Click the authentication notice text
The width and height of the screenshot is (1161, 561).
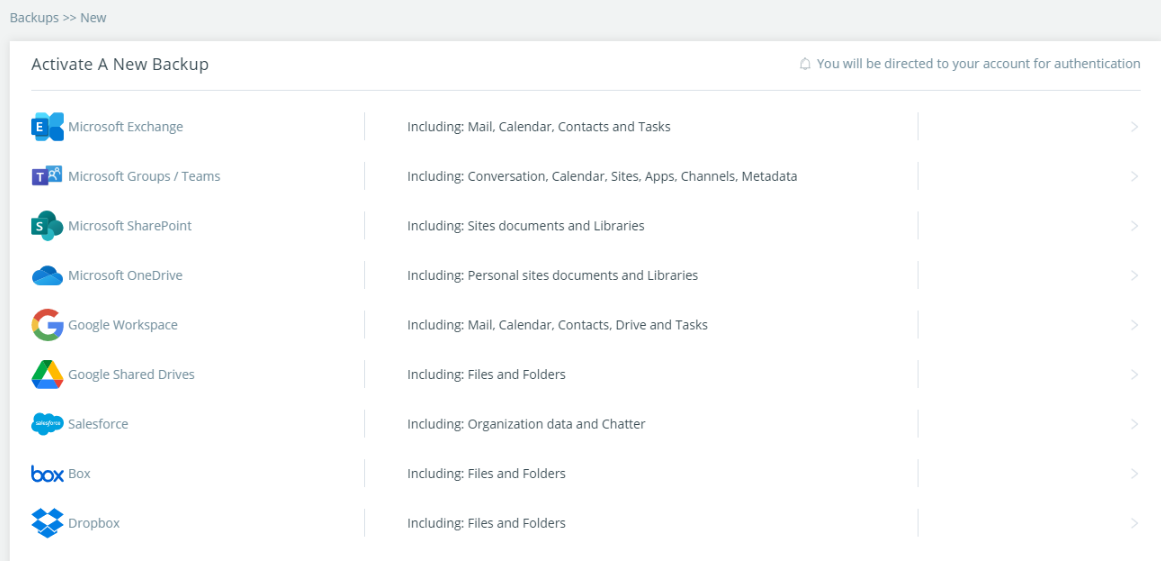(x=978, y=64)
